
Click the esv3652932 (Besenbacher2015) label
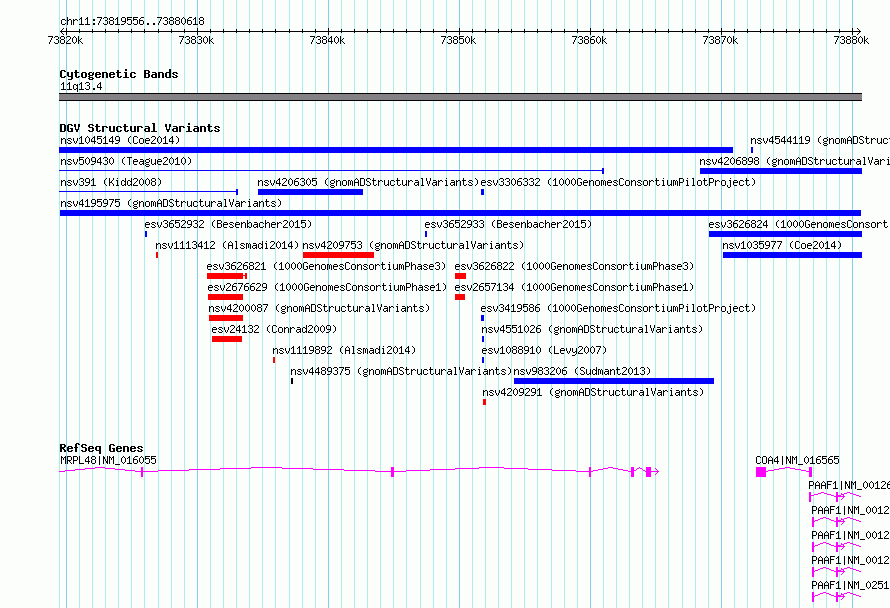[228, 224]
